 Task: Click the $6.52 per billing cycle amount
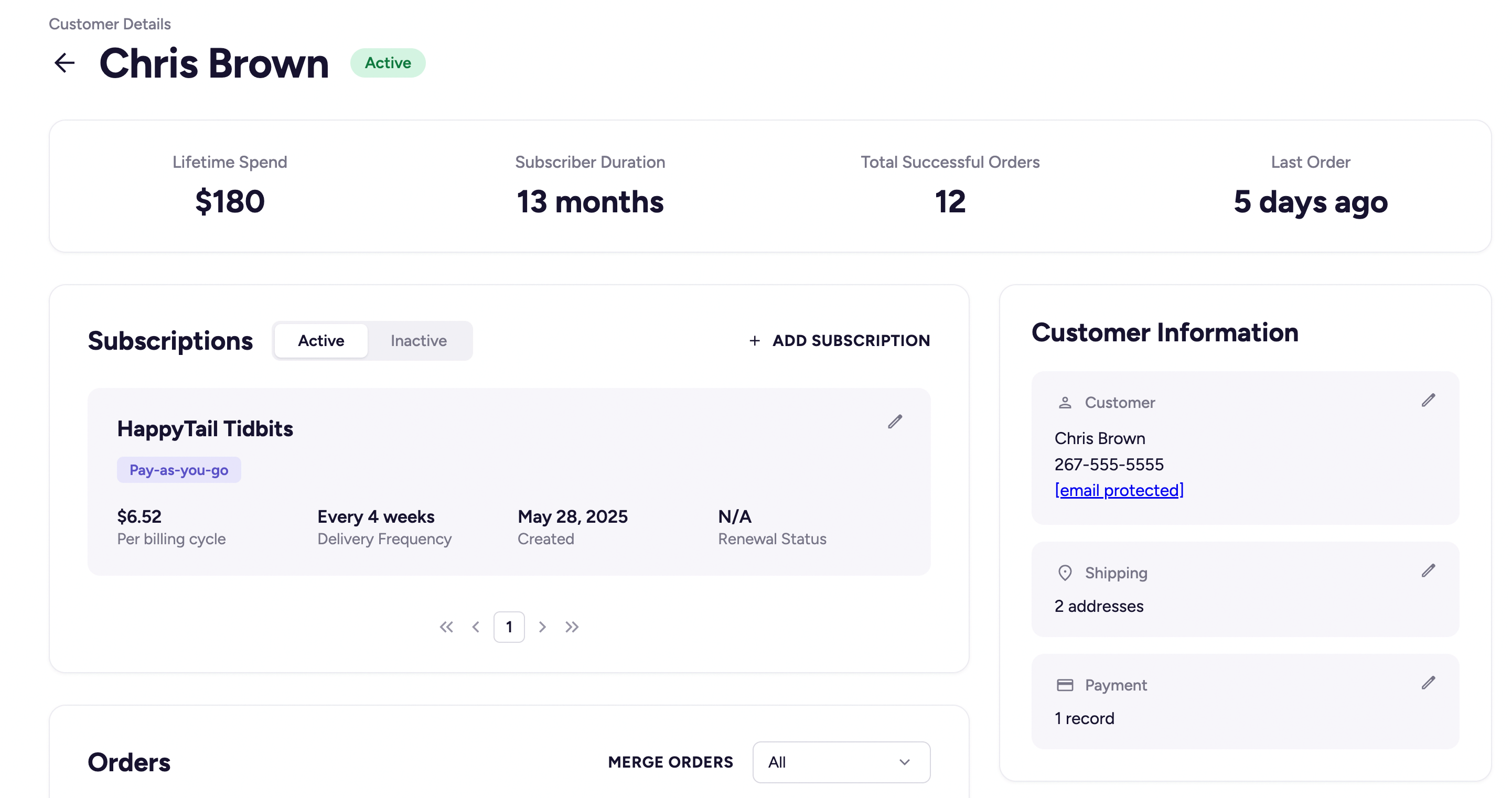[139, 516]
